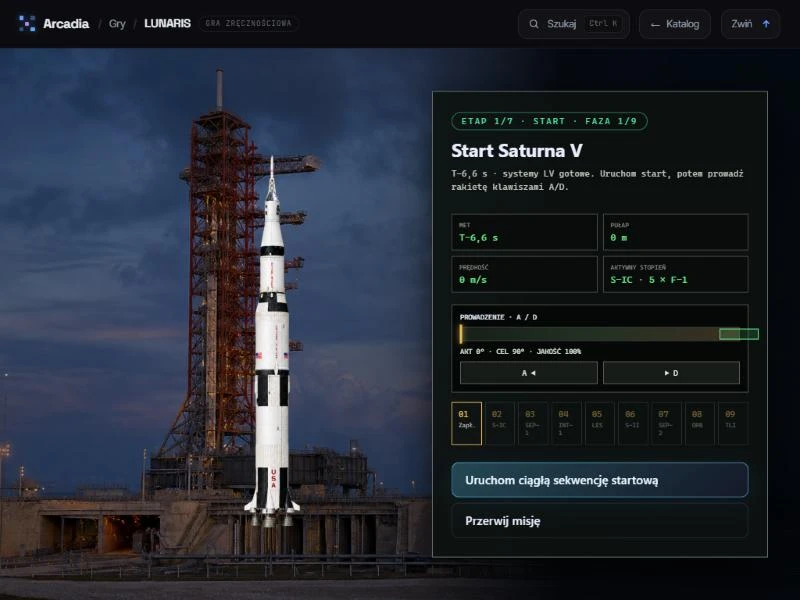The image size is (800, 600).
Task: Click the Saturn V rocket image
Action: click(x=272, y=342)
